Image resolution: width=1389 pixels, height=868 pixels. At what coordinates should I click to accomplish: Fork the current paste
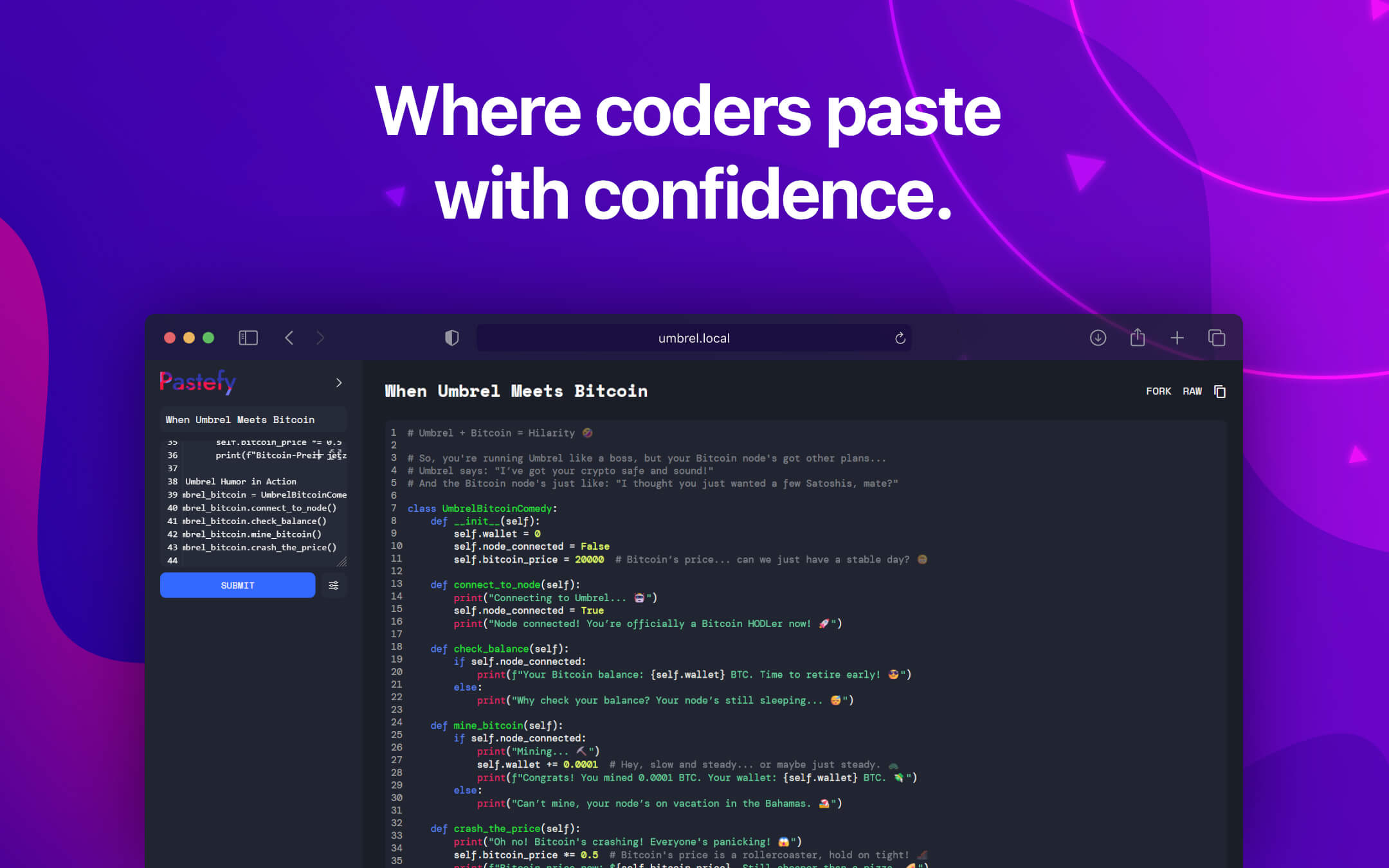[x=1158, y=391]
